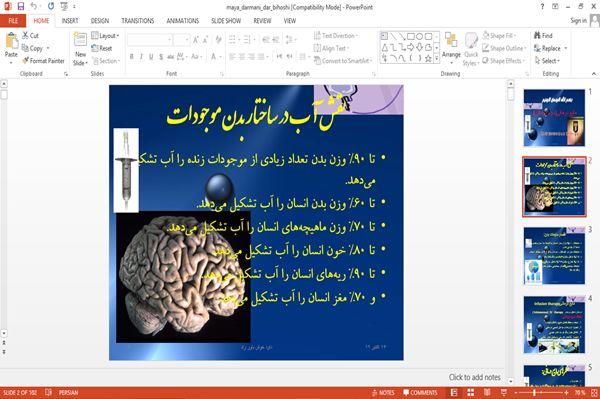Click the Redo/Repeat icon
This screenshot has height=399, width=600.
(x=51, y=6)
